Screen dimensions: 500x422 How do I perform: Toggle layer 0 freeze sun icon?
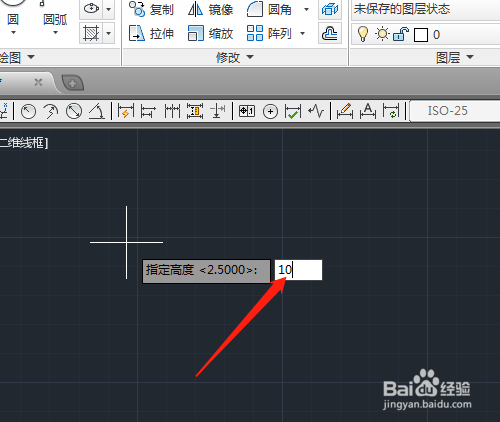(x=382, y=34)
